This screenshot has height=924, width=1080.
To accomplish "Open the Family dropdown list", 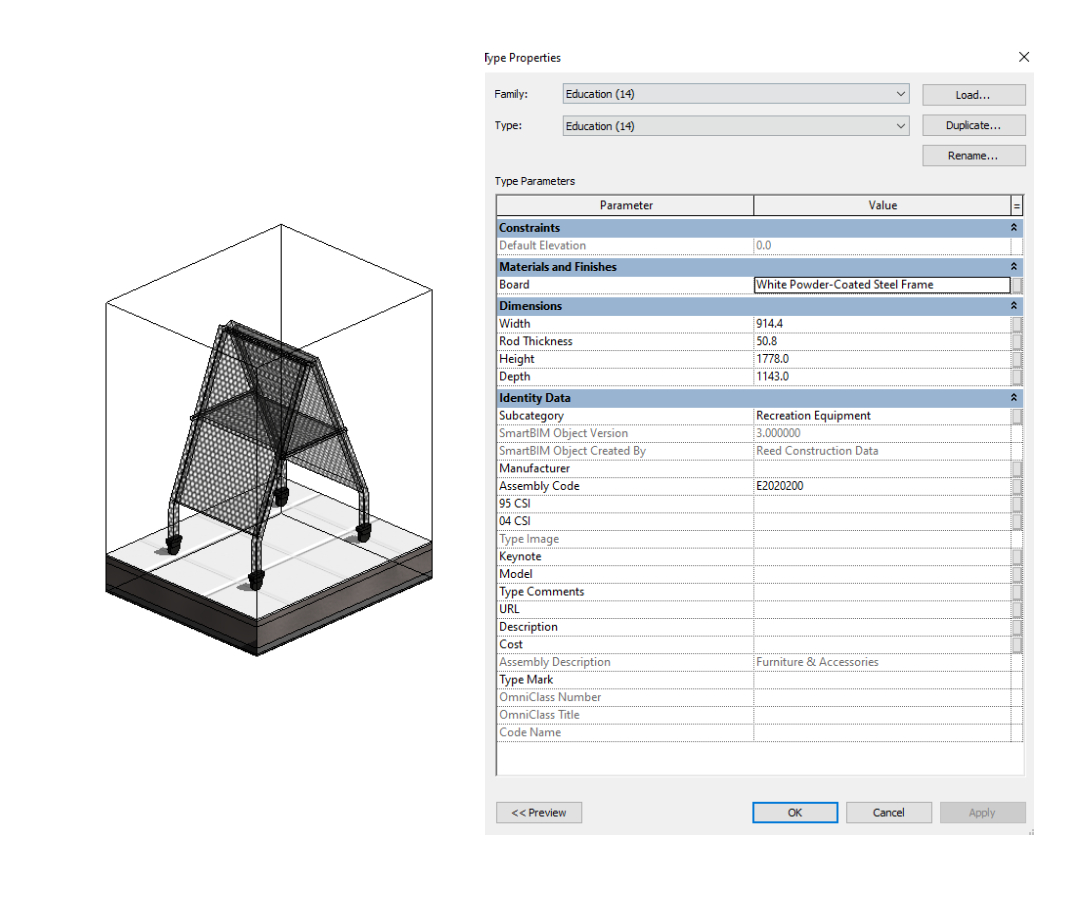I will click(x=901, y=94).
